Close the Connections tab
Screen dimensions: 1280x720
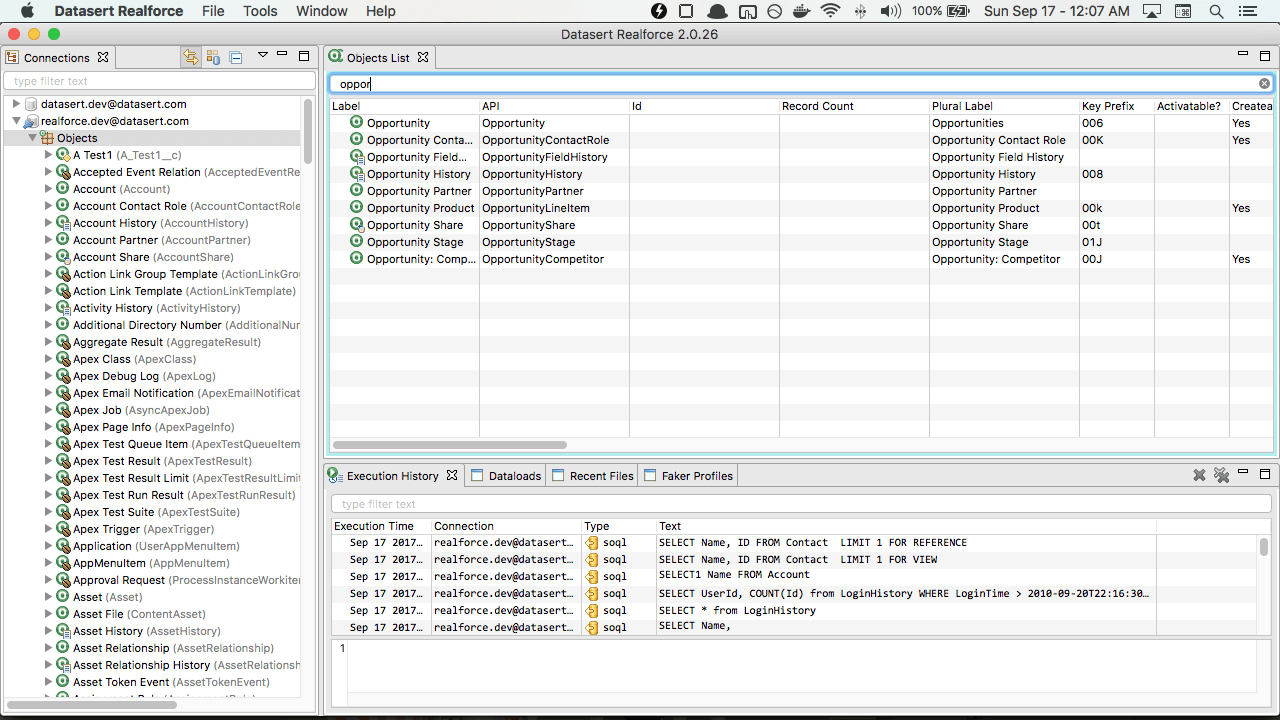103,57
